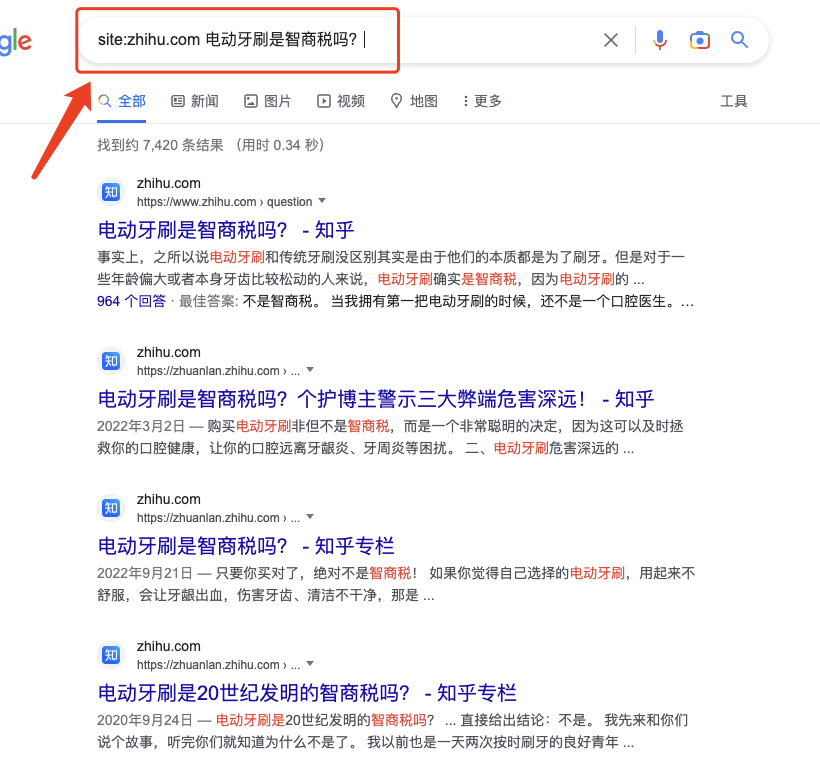This screenshot has width=820, height=784.
Task: Switch to the 视频 tab
Action: (x=341, y=101)
